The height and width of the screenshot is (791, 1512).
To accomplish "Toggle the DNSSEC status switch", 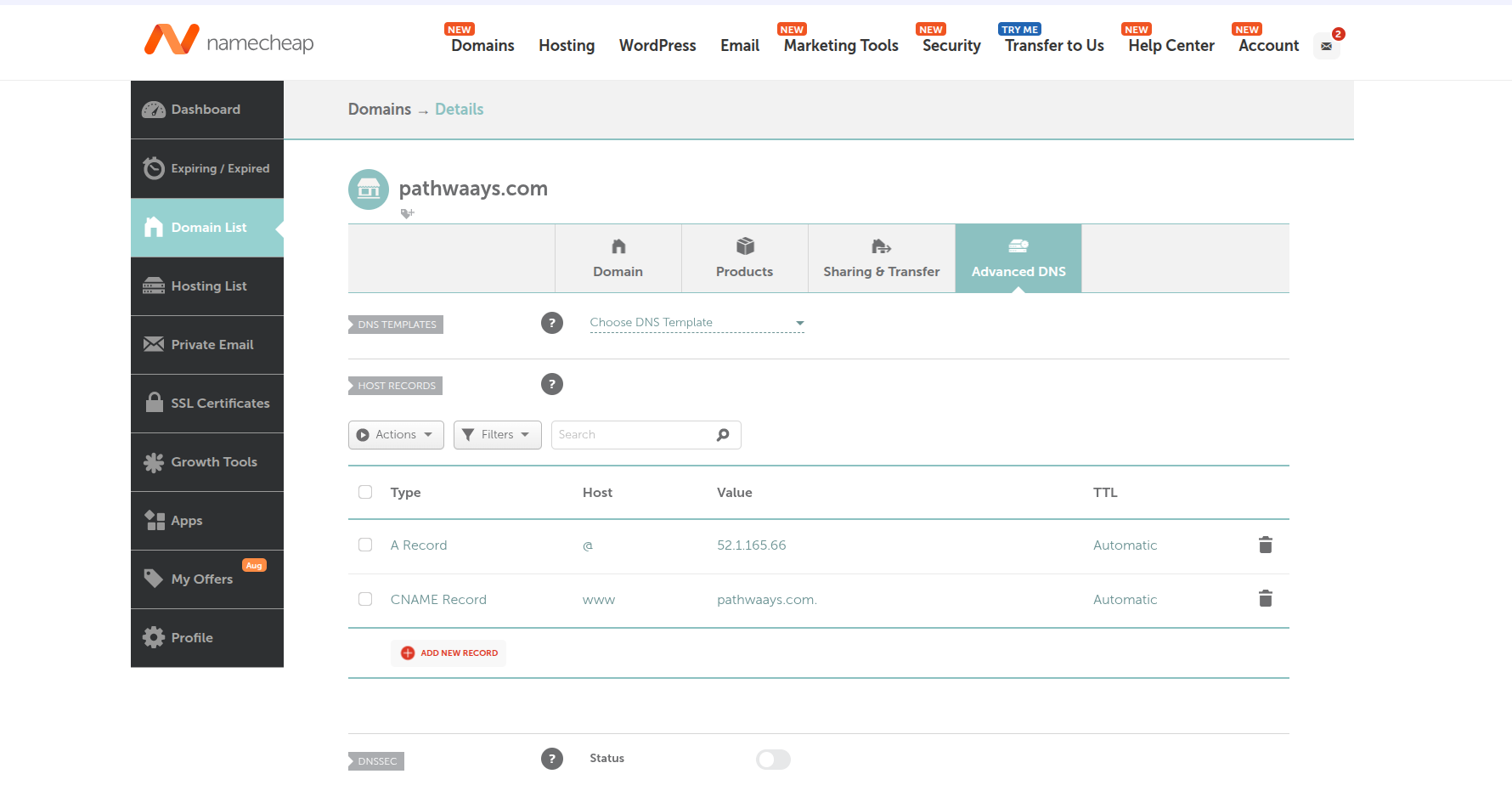I will [773, 759].
